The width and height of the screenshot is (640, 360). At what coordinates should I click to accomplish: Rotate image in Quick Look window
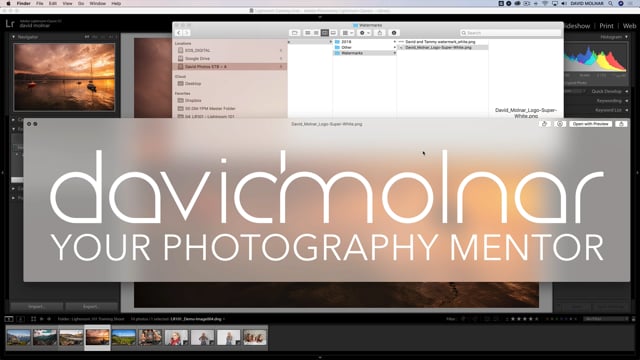point(544,124)
